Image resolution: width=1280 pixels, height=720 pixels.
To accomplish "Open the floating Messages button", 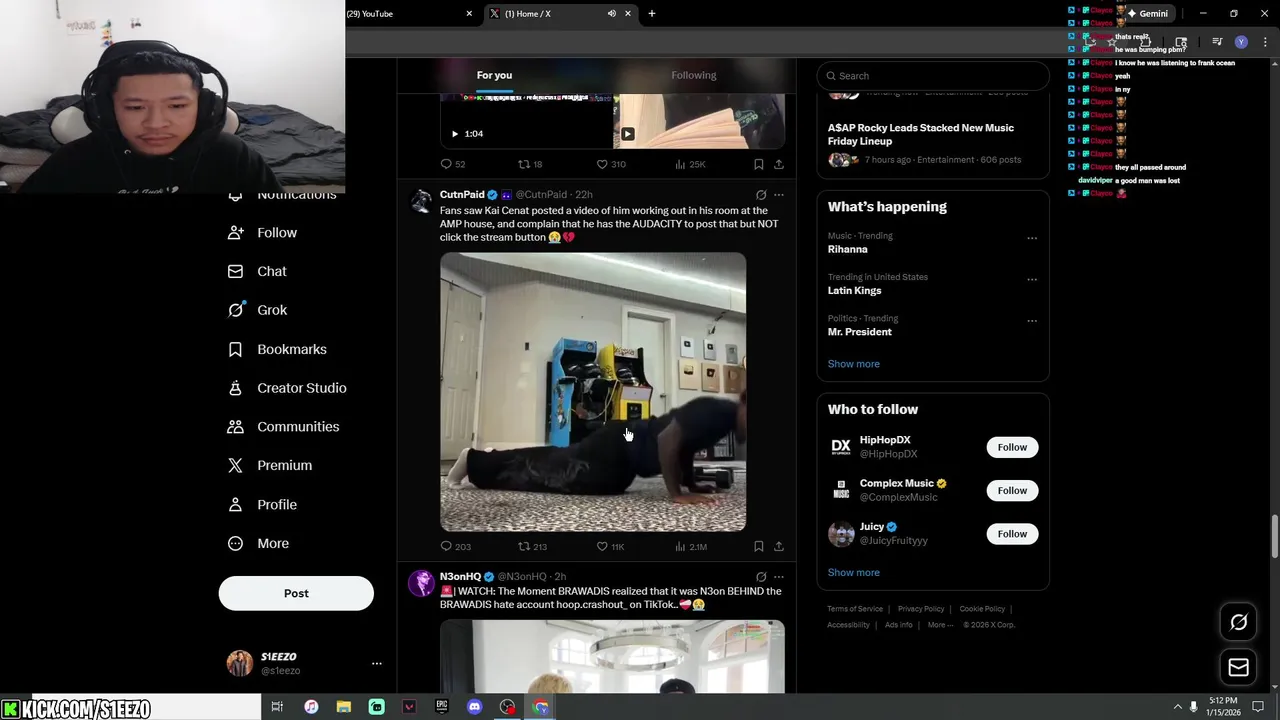I will 1238,667.
